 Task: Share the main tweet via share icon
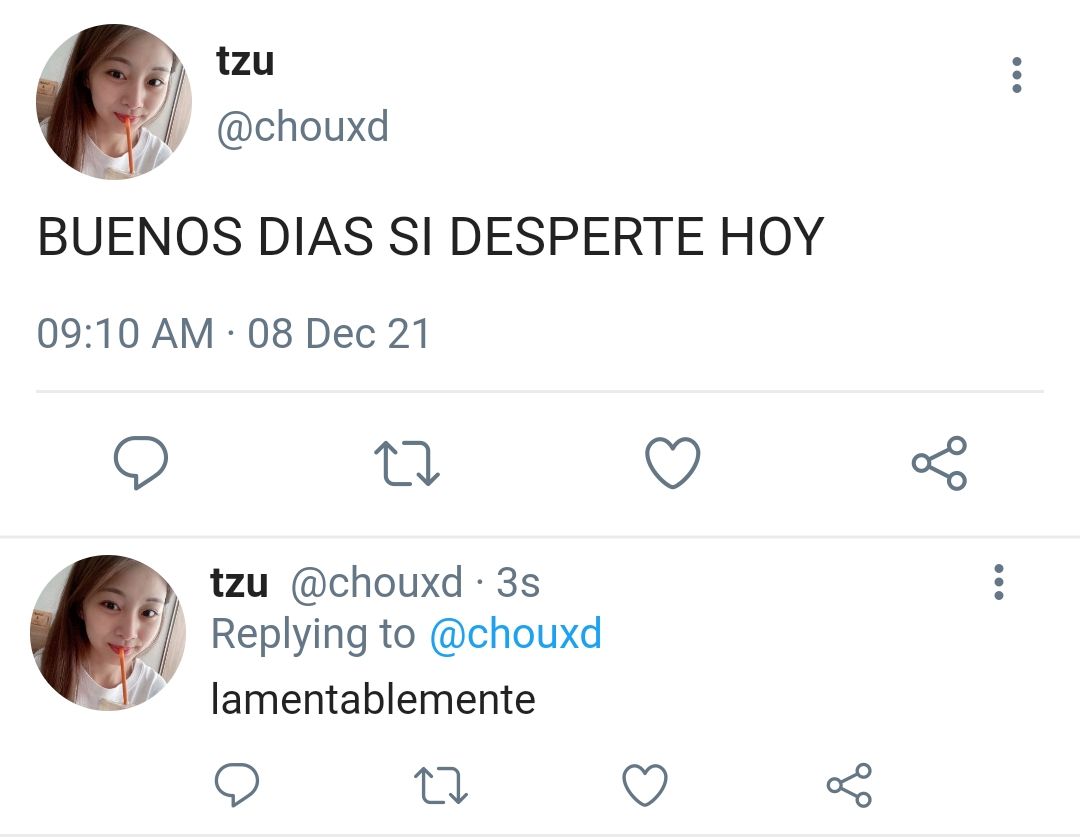(x=939, y=463)
